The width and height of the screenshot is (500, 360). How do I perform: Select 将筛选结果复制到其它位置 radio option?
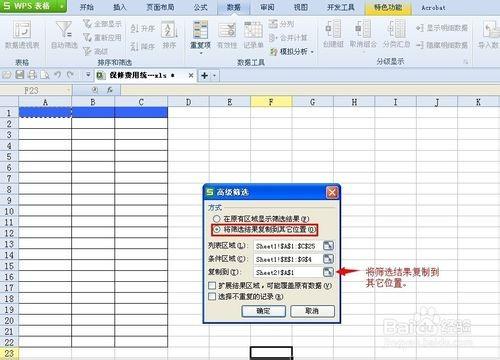pyautogui.click(x=217, y=229)
